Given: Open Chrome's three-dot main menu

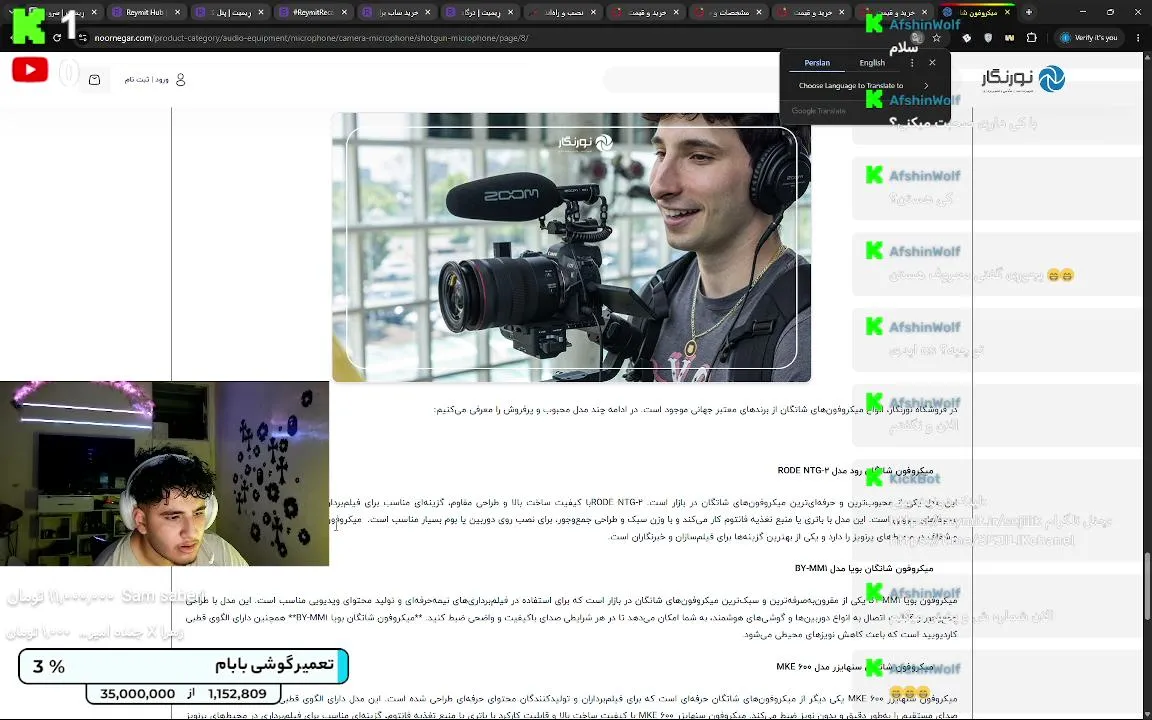Looking at the screenshot, I should pos(1138,37).
